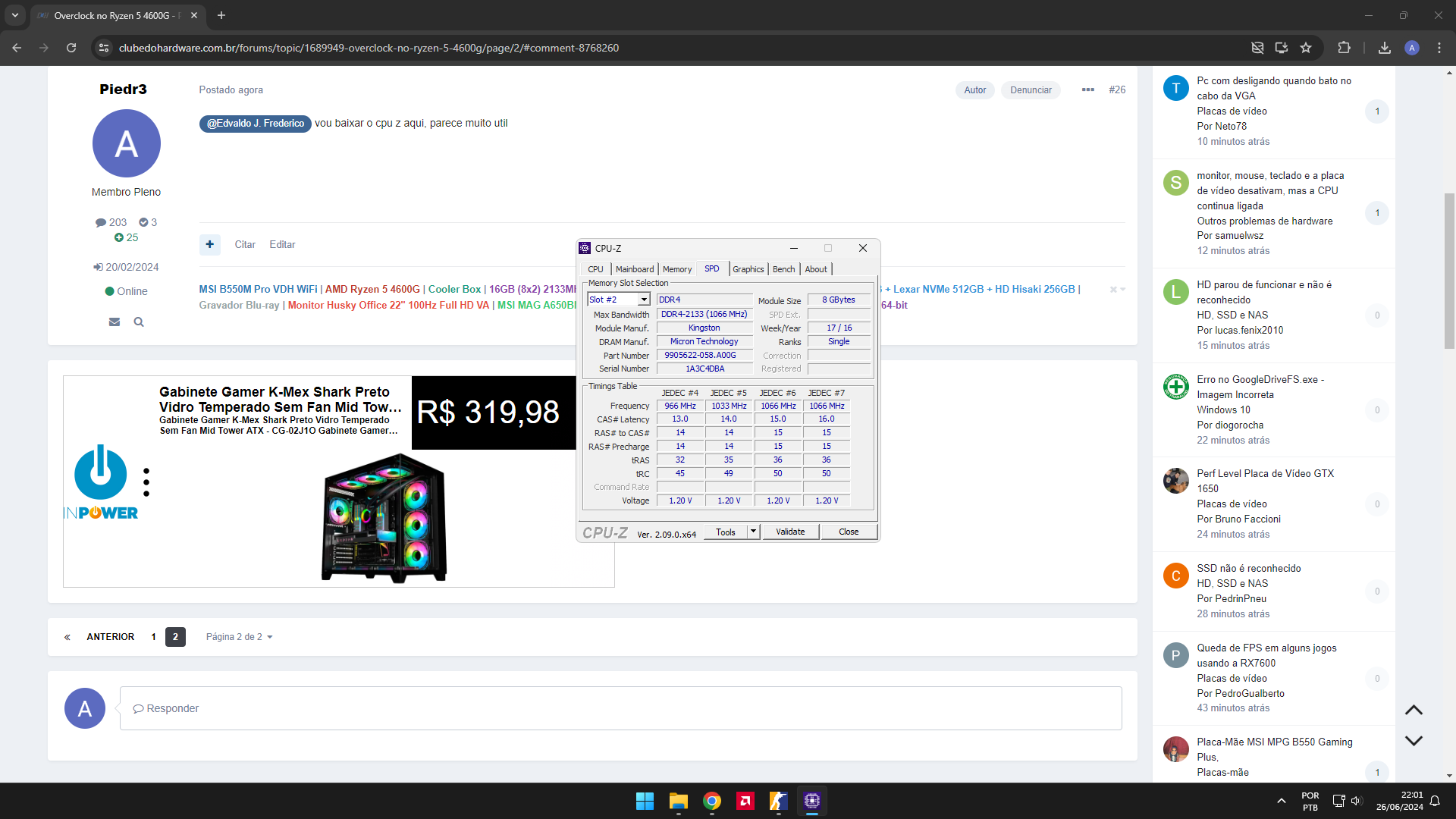The image size is (1456, 819).
Task: Open the volume control in tray
Action: (1357, 801)
